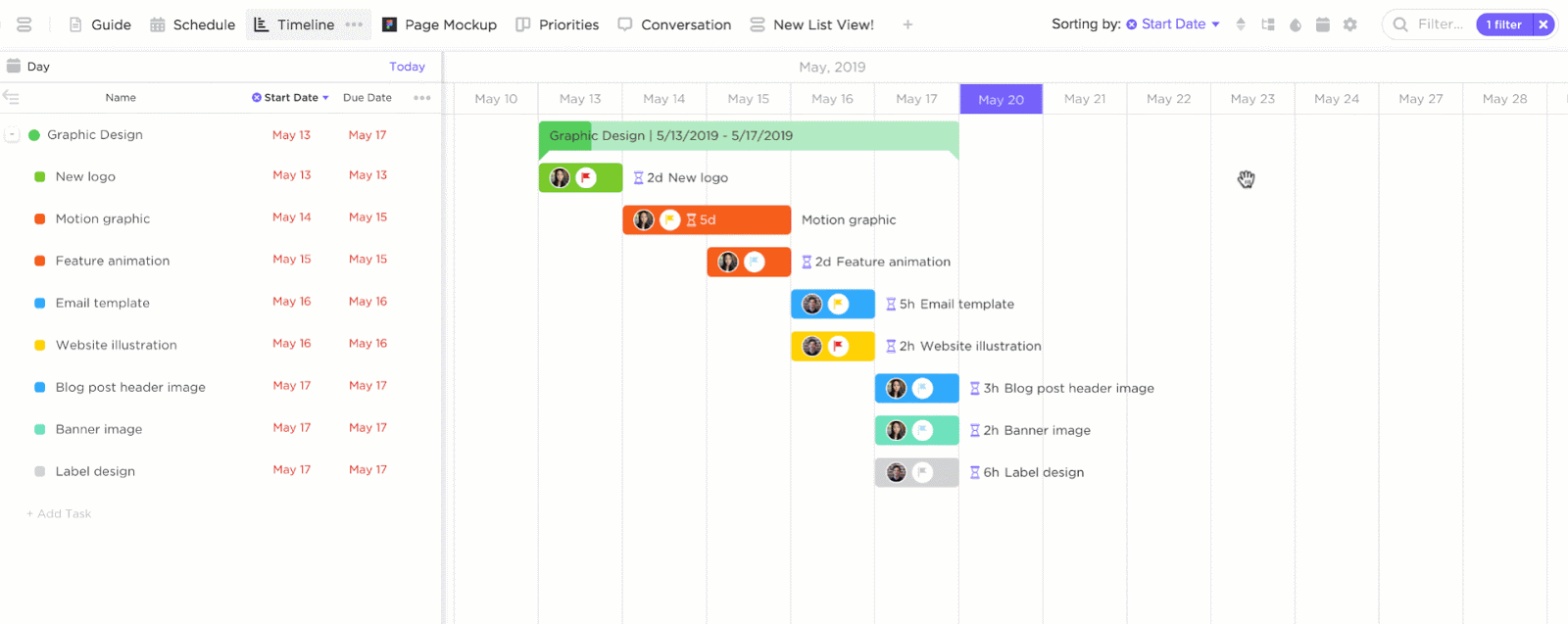Viewport: 1568px width, 624px height.
Task: Remove Start Date sorting in toolbar
Action: (1132, 24)
